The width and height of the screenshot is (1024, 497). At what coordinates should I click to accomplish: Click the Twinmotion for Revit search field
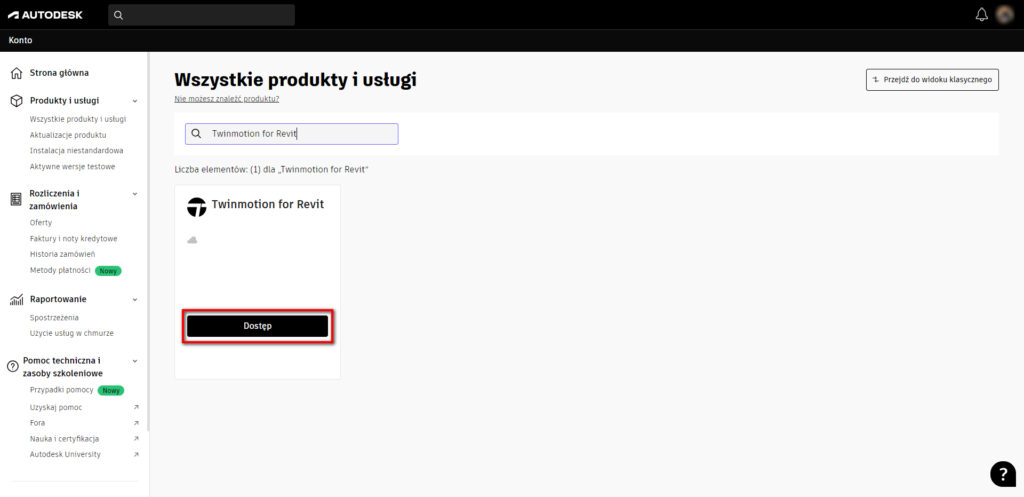(x=291, y=134)
